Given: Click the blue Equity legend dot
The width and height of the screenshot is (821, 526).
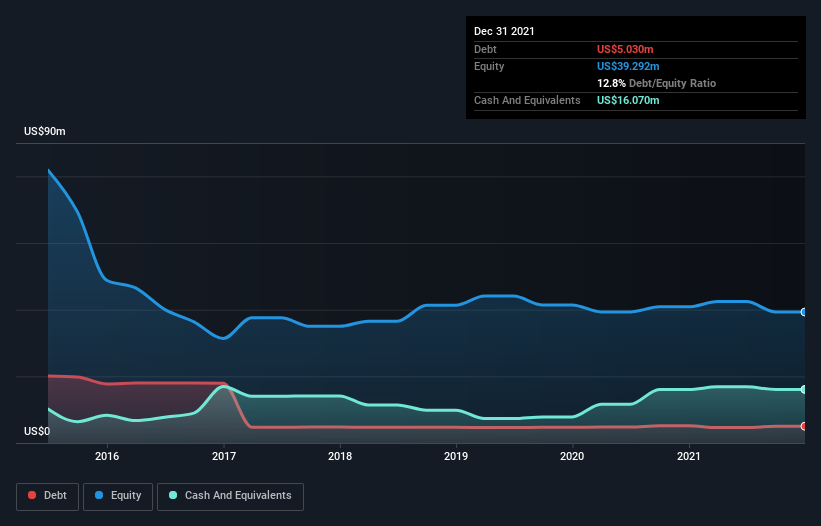Looking at the screenshot, I should (x=99, y=495).
